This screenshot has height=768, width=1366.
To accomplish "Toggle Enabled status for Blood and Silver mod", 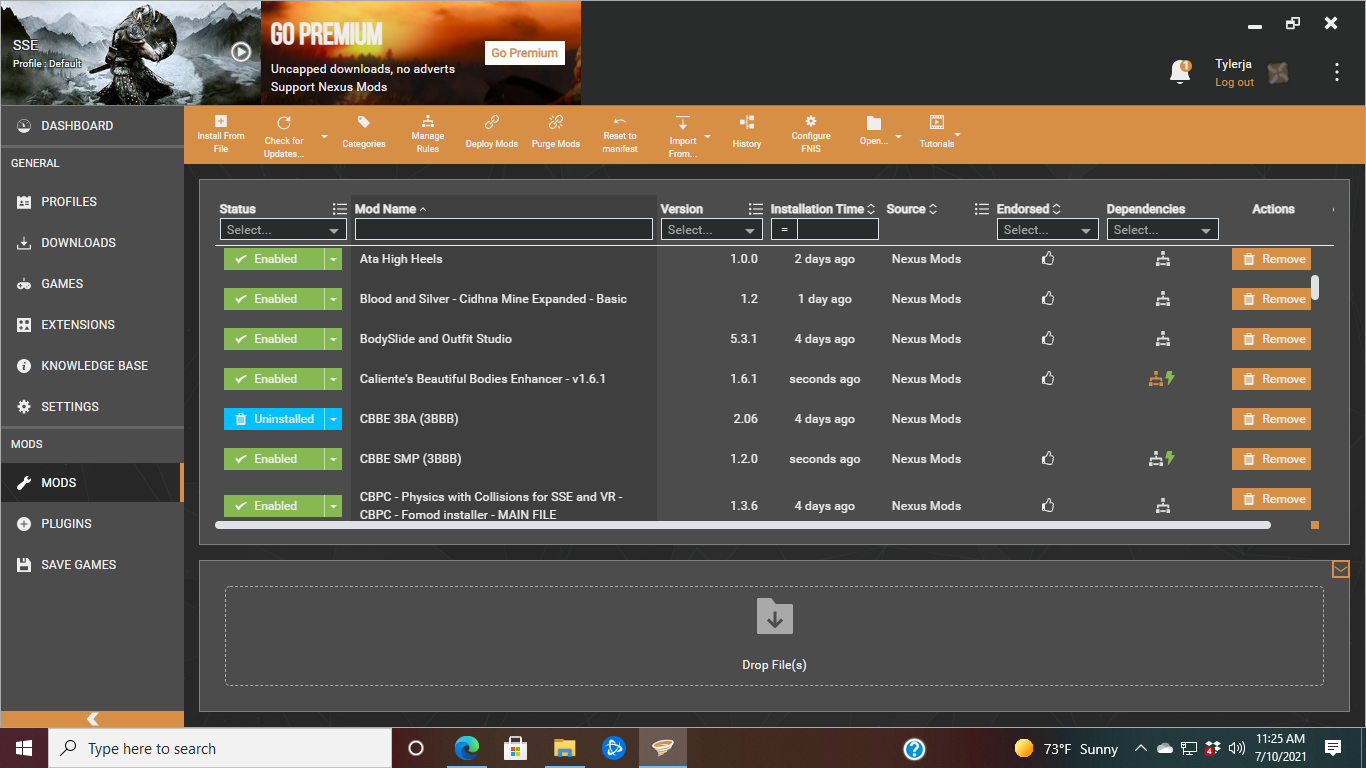I will click(x=274, y=299).
